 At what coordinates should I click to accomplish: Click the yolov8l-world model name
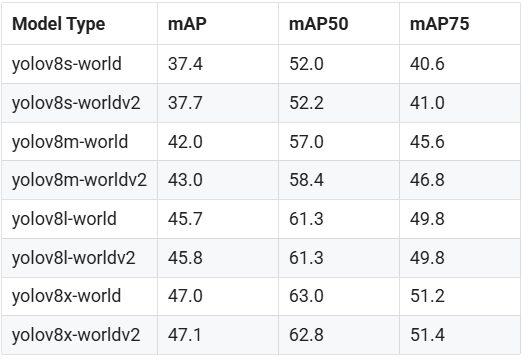tap(64, 219)
